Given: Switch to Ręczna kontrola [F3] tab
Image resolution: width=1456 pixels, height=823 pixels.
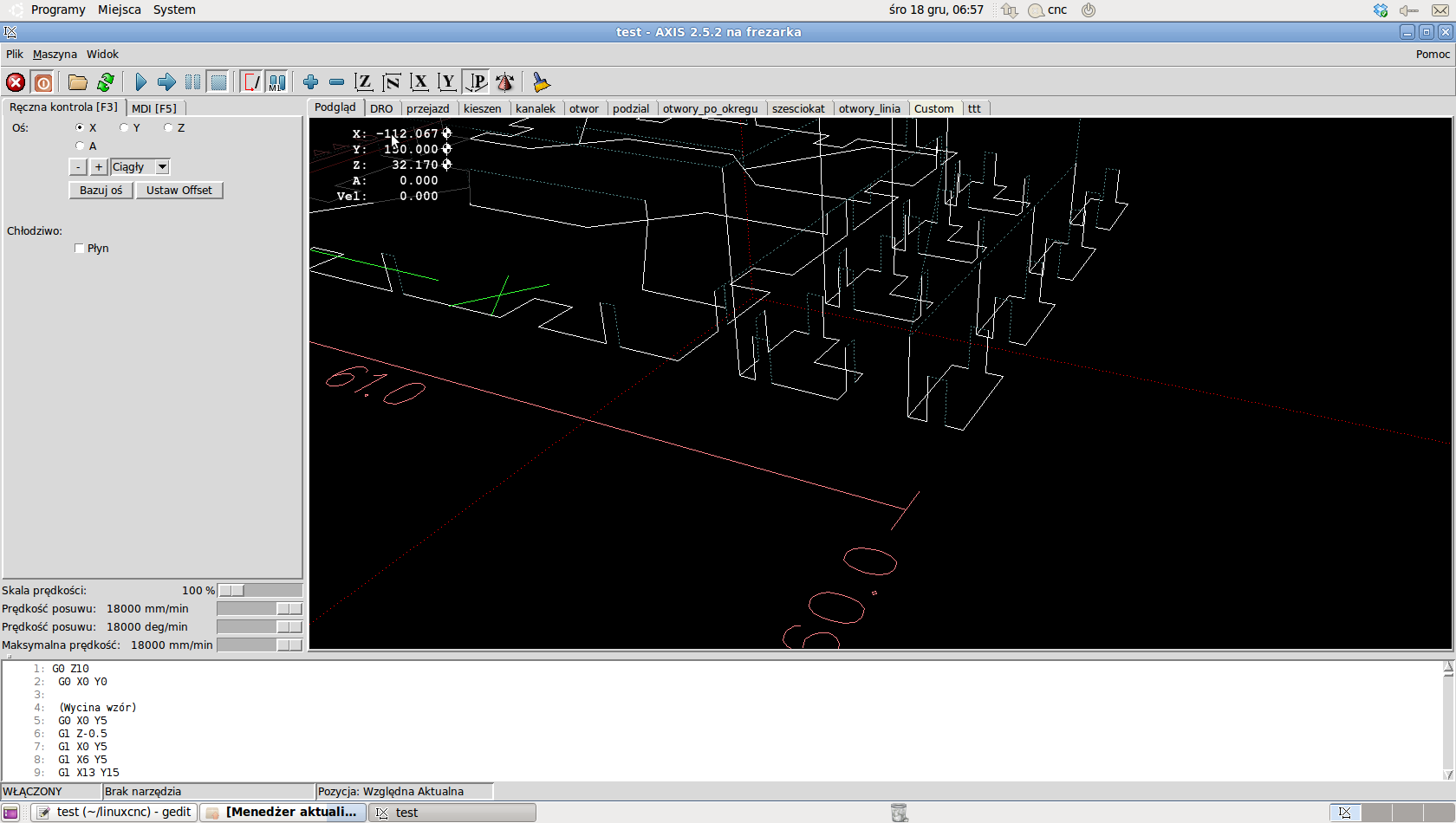Looking at the screenshot, I should point(63,107).
